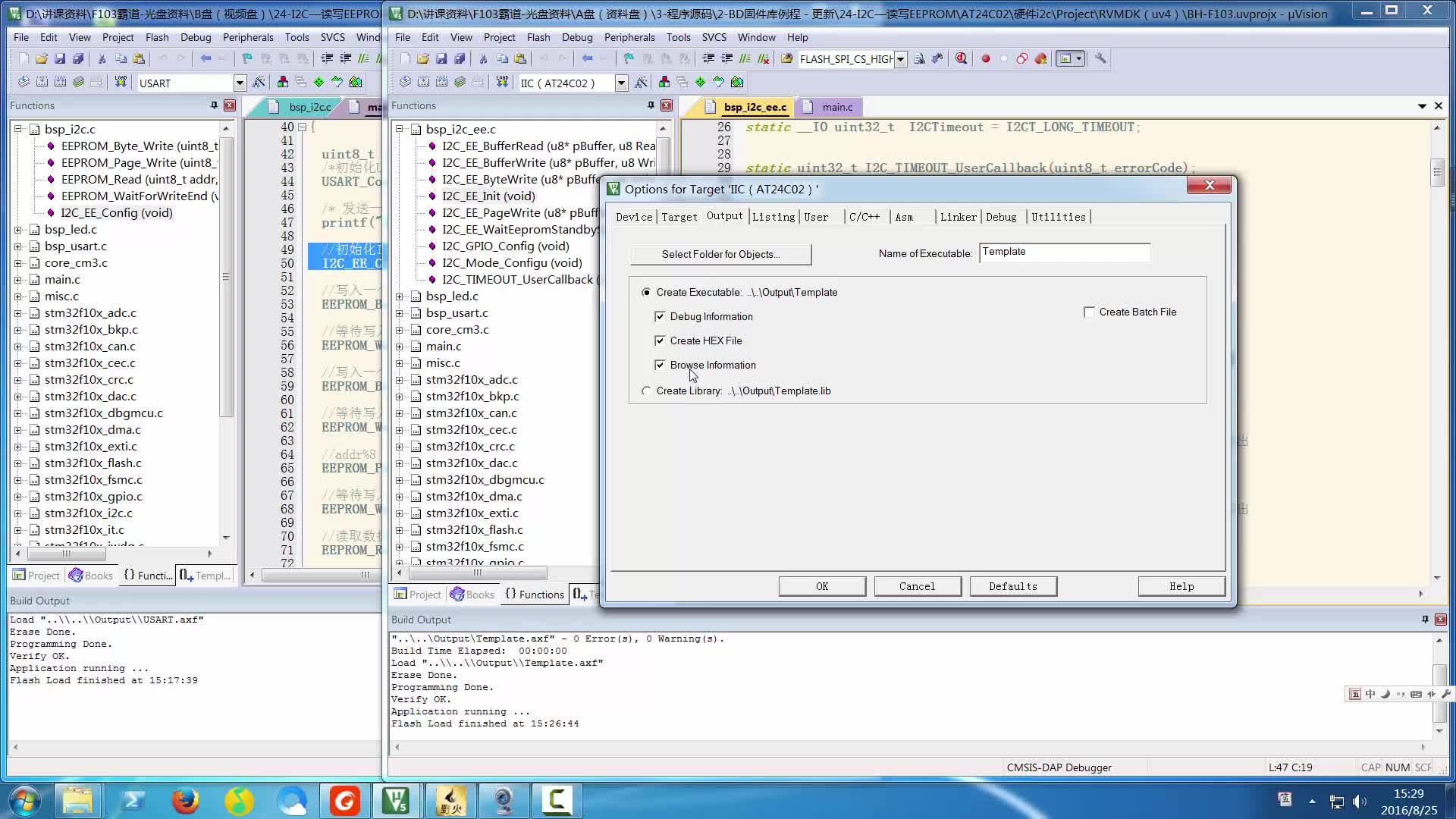Image resolution: width=1456 pixels, height=819 pixels.
Task: Click Cut scissors icon in right window toolbar
Action: pyautogui.click(x=483, y=58)
